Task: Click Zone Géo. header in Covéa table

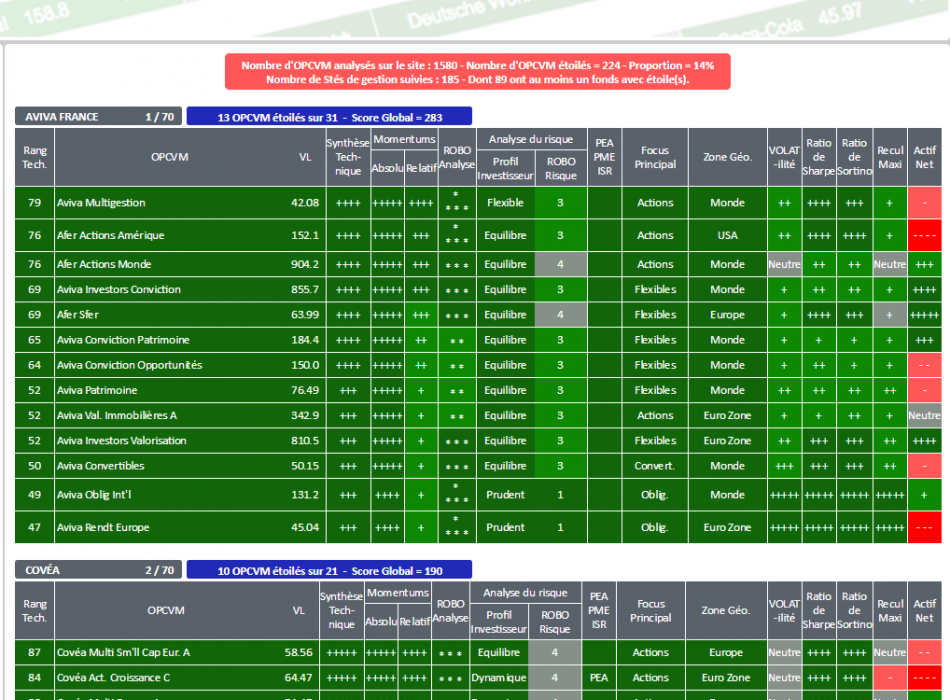Action: point(726,610)
